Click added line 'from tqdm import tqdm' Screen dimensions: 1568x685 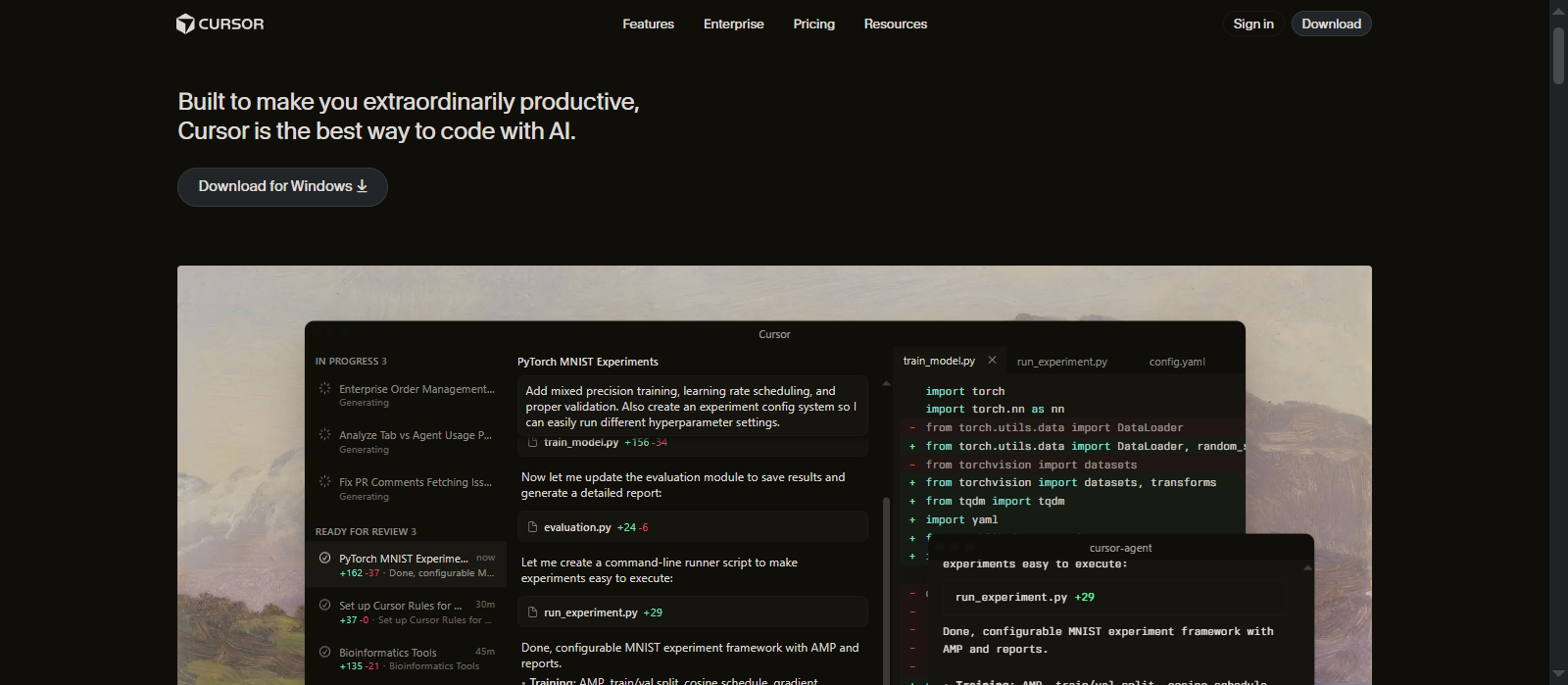995,501
